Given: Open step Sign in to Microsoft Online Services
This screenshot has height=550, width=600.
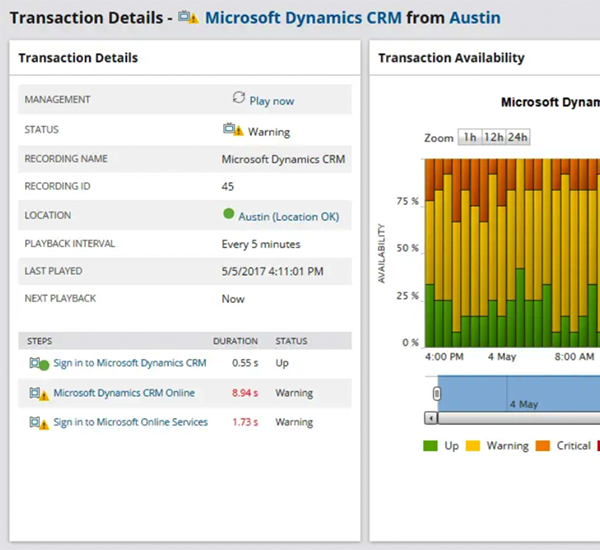Looking at the screenshot, I should (130, 422).
